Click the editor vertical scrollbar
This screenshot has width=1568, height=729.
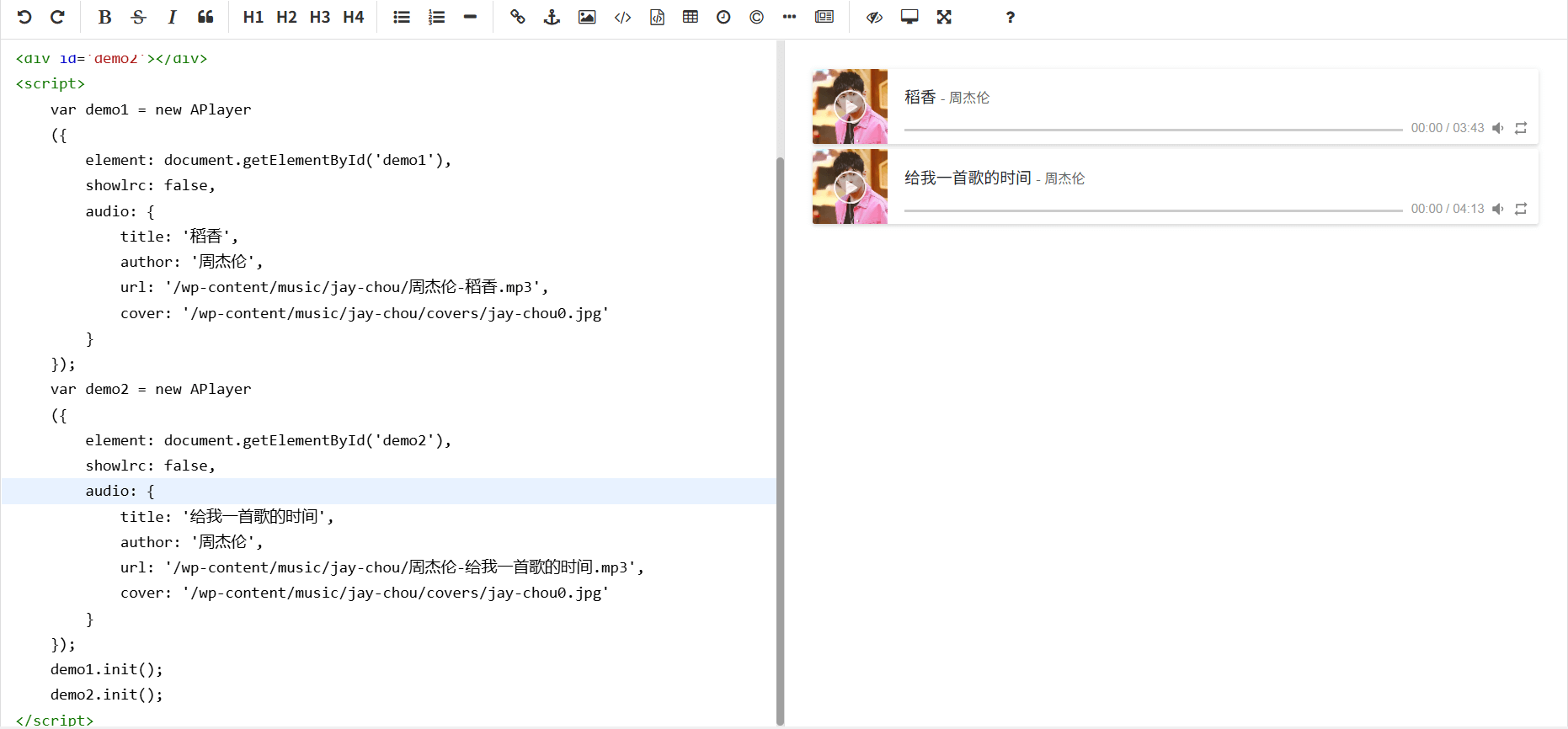pyautogui.click(x=780, y=440)
